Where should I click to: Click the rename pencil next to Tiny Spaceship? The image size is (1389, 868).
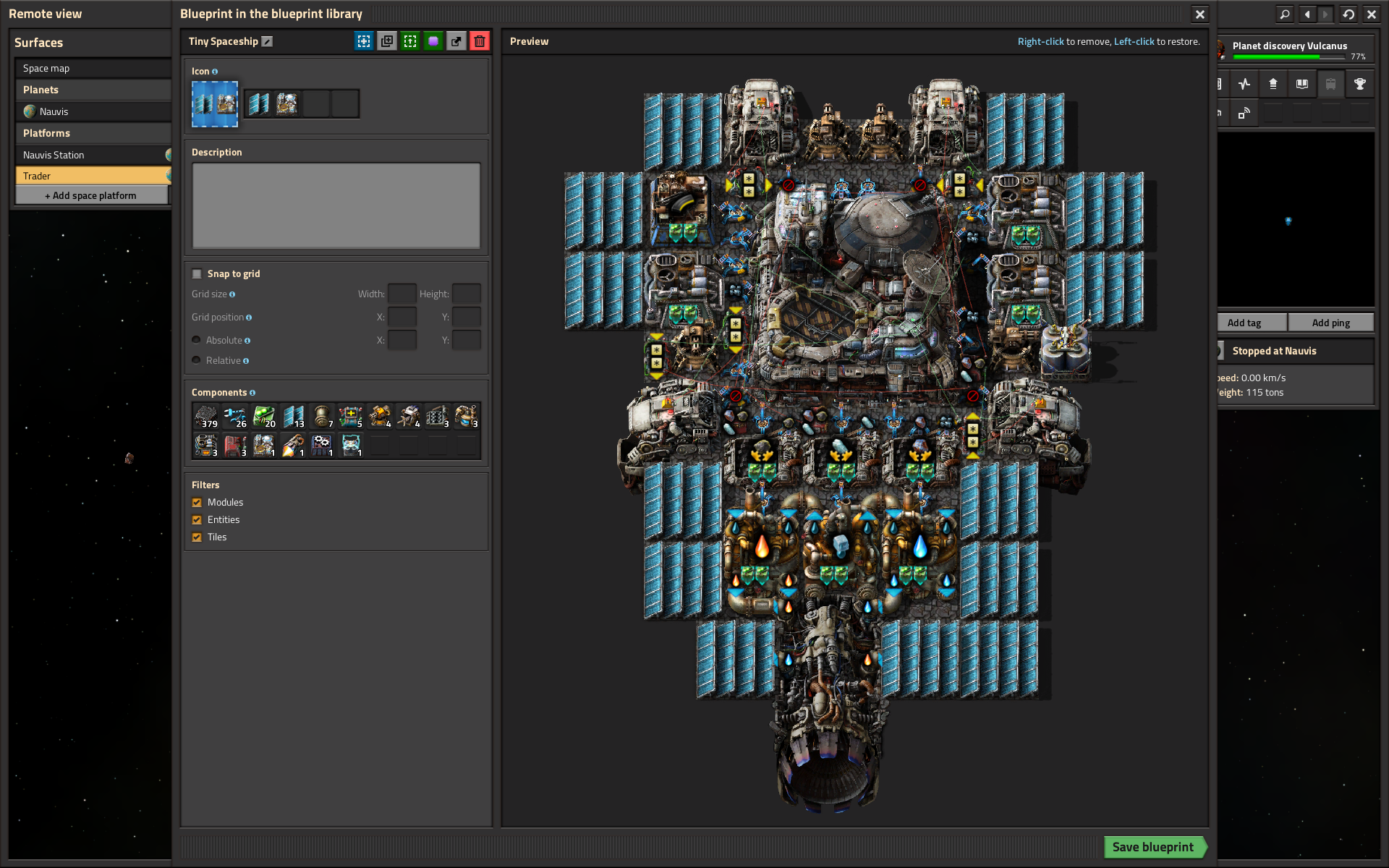coord(267,41)
